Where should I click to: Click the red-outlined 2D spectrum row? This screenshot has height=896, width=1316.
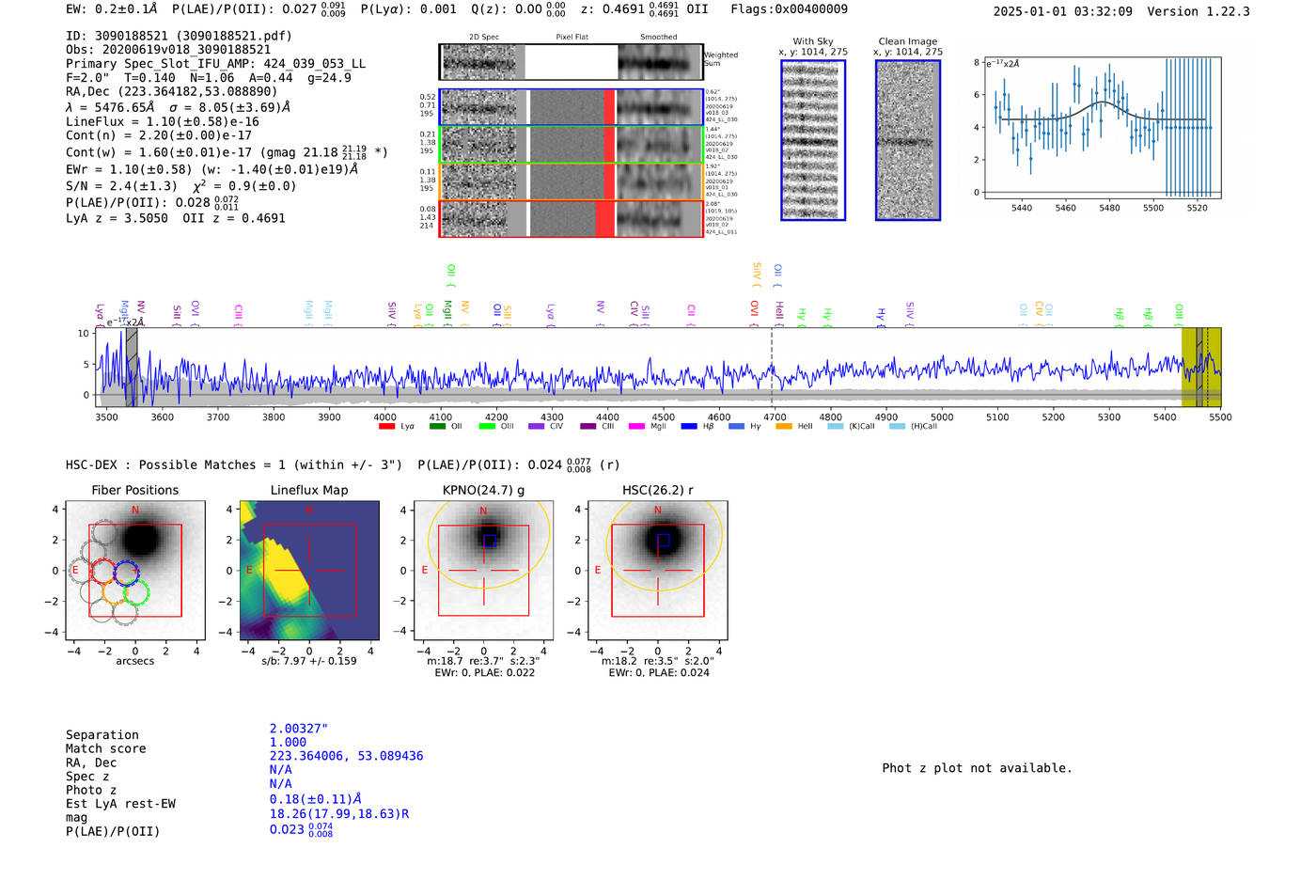tap(571, 219)
